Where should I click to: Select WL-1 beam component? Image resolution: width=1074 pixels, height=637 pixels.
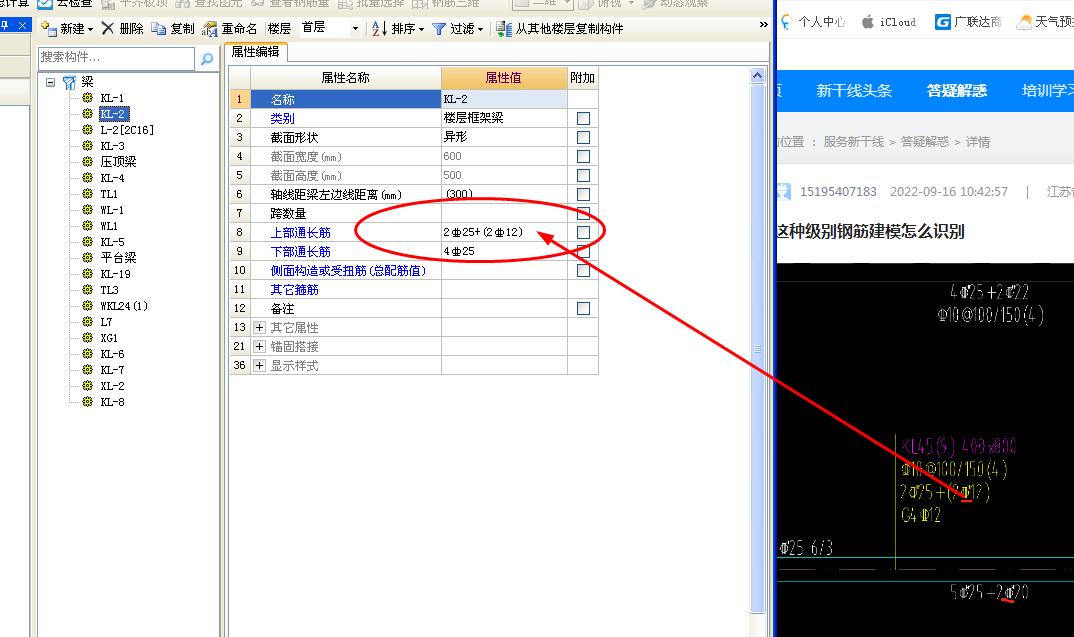(112, 210)
